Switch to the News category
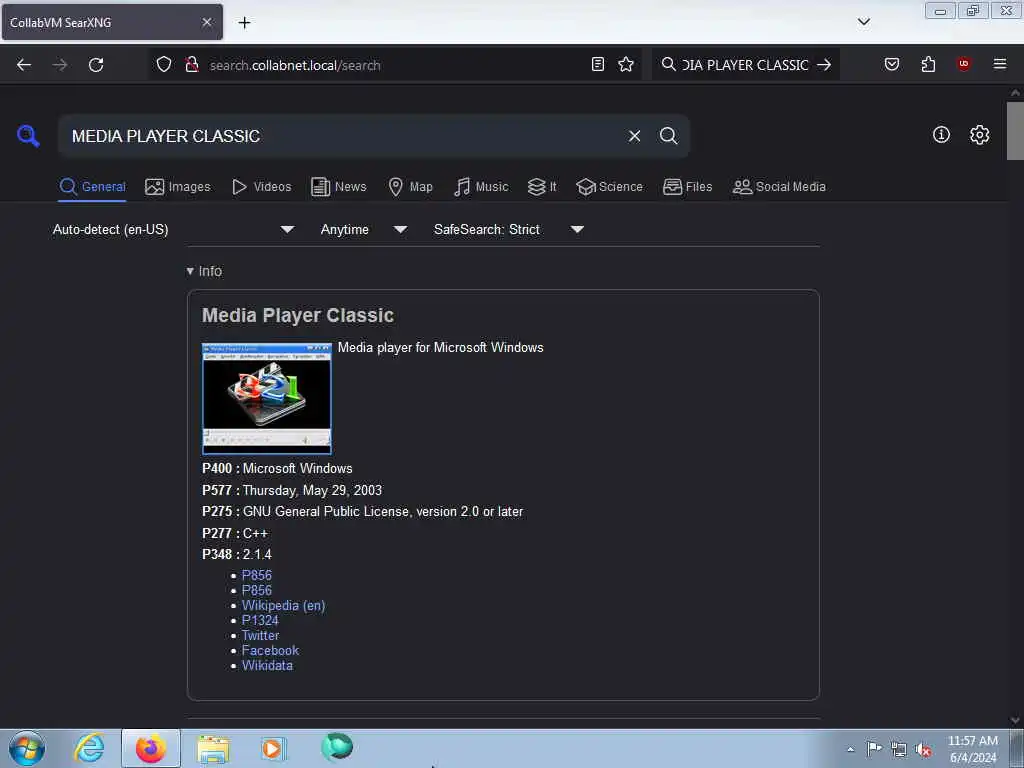Screen dimensions: 1024x768 point(339,187)
